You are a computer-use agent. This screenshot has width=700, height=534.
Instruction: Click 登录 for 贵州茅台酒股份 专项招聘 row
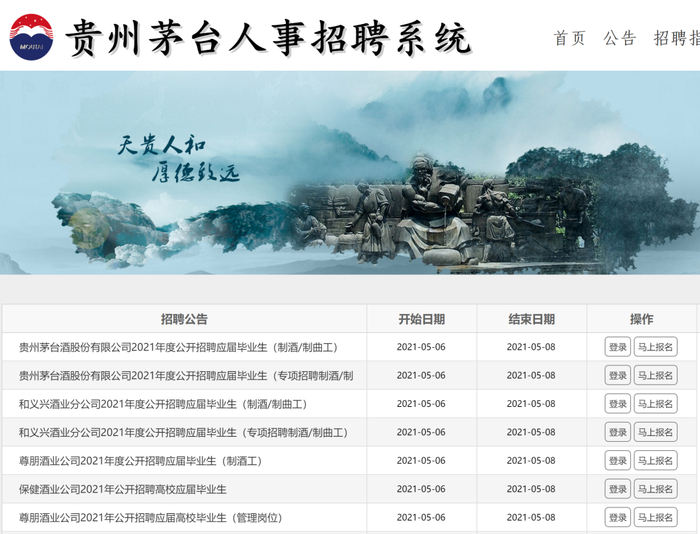coord(618,375)
